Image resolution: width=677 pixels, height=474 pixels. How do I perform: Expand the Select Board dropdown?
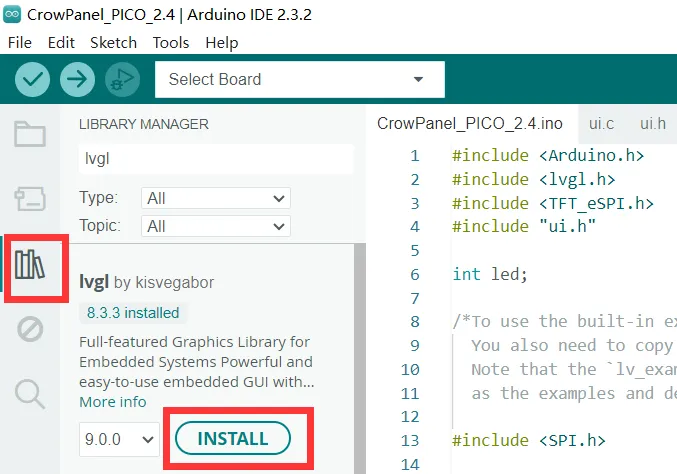299,80
